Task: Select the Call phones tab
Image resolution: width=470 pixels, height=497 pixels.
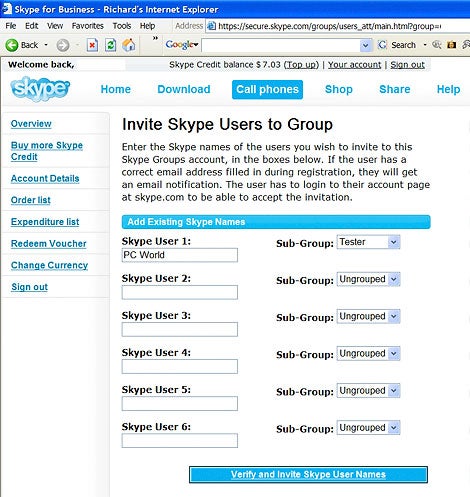Action: pyautogui.click(x=267, y=89)
